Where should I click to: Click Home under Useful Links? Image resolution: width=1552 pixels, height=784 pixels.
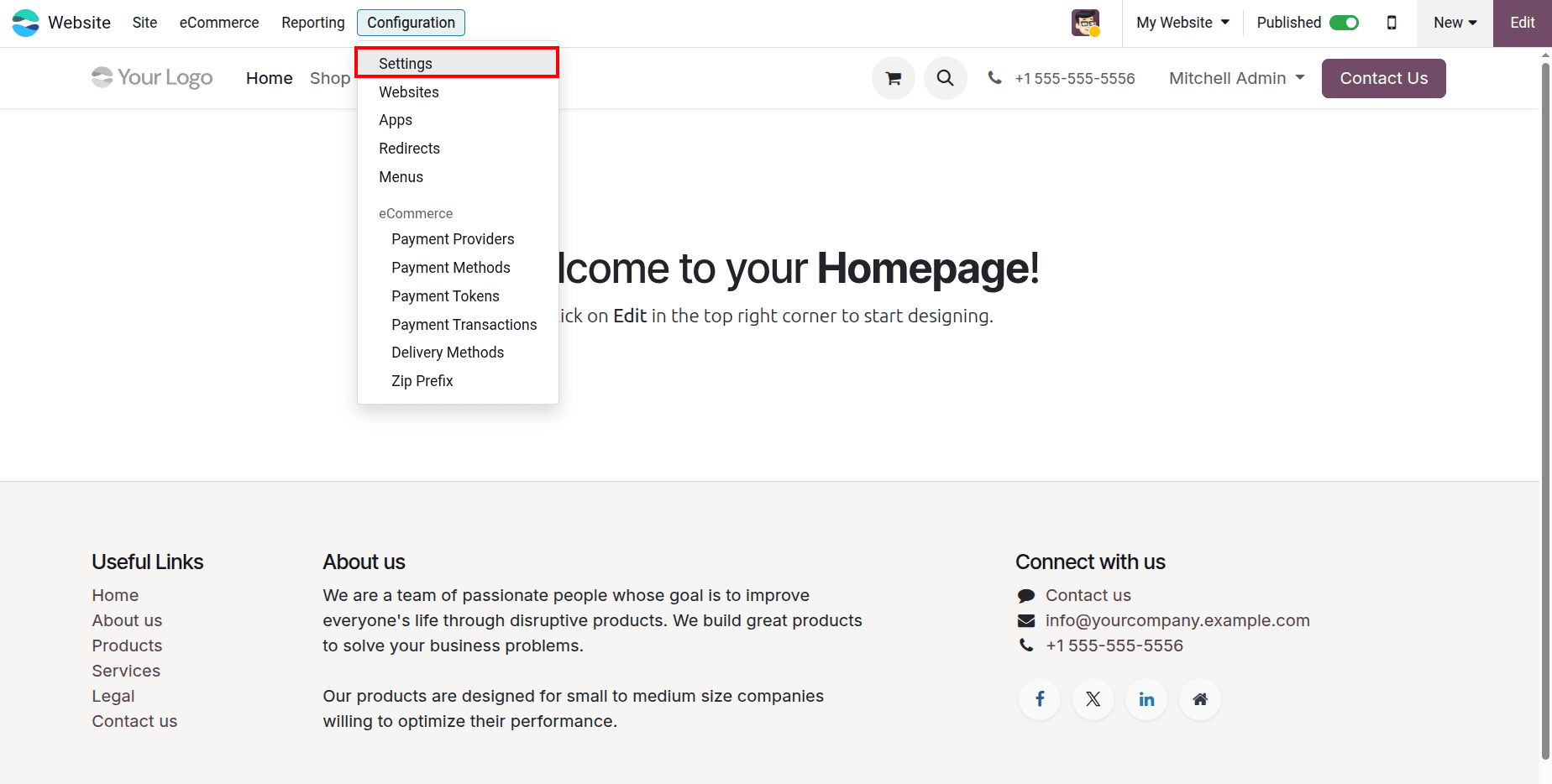point(115,595)
